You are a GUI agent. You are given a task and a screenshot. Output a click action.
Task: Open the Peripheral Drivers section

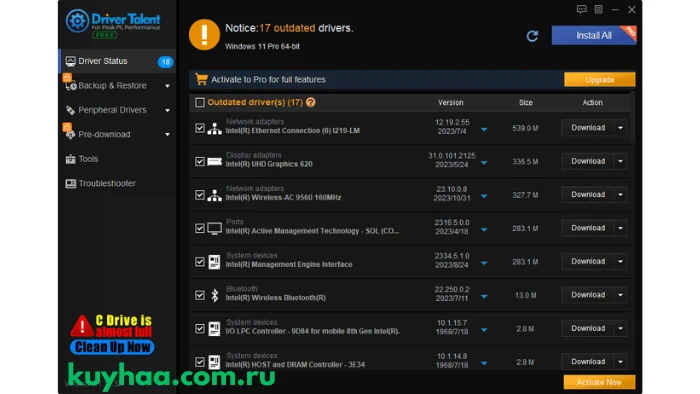pyautogui.click(x=118, y=110)
